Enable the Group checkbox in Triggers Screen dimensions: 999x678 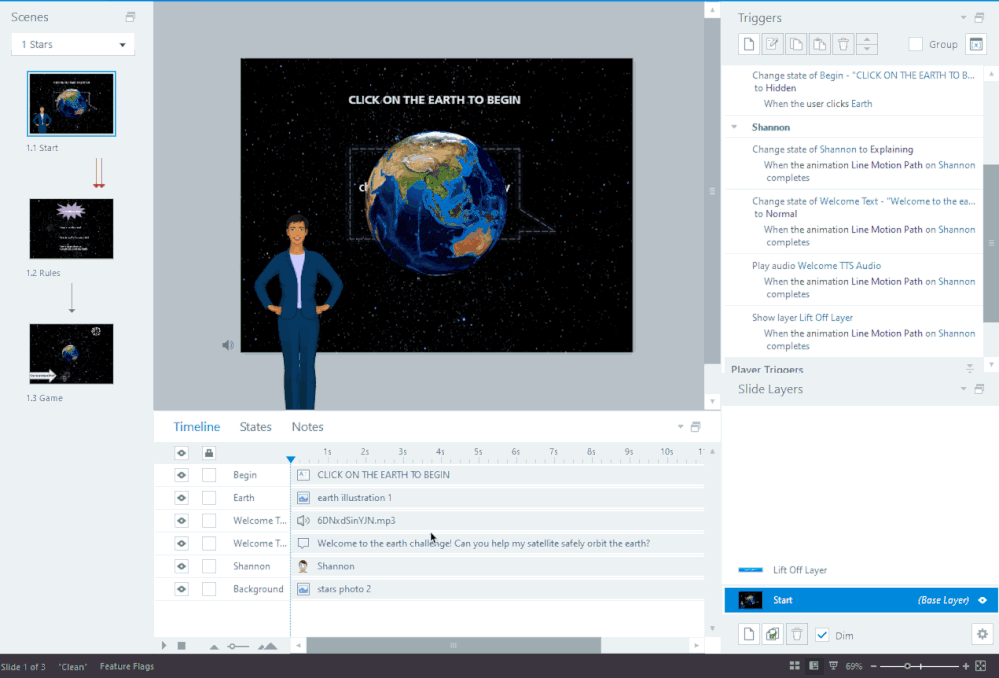click(x=915, y=44)
